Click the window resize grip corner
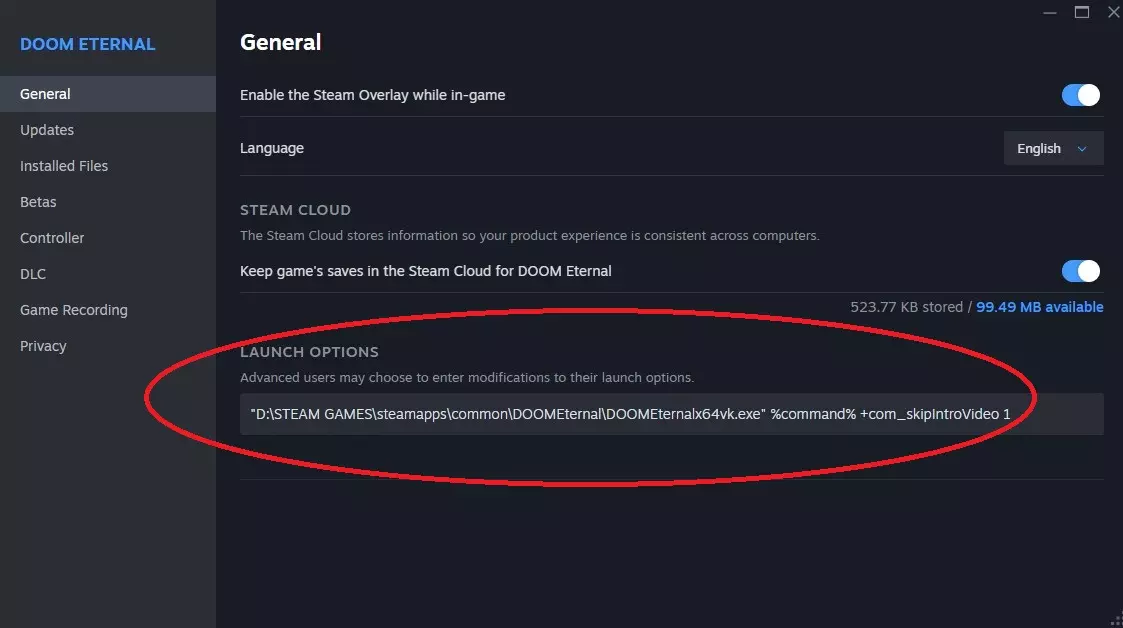The image size is (1123, 628). [x=1116, y=621]
